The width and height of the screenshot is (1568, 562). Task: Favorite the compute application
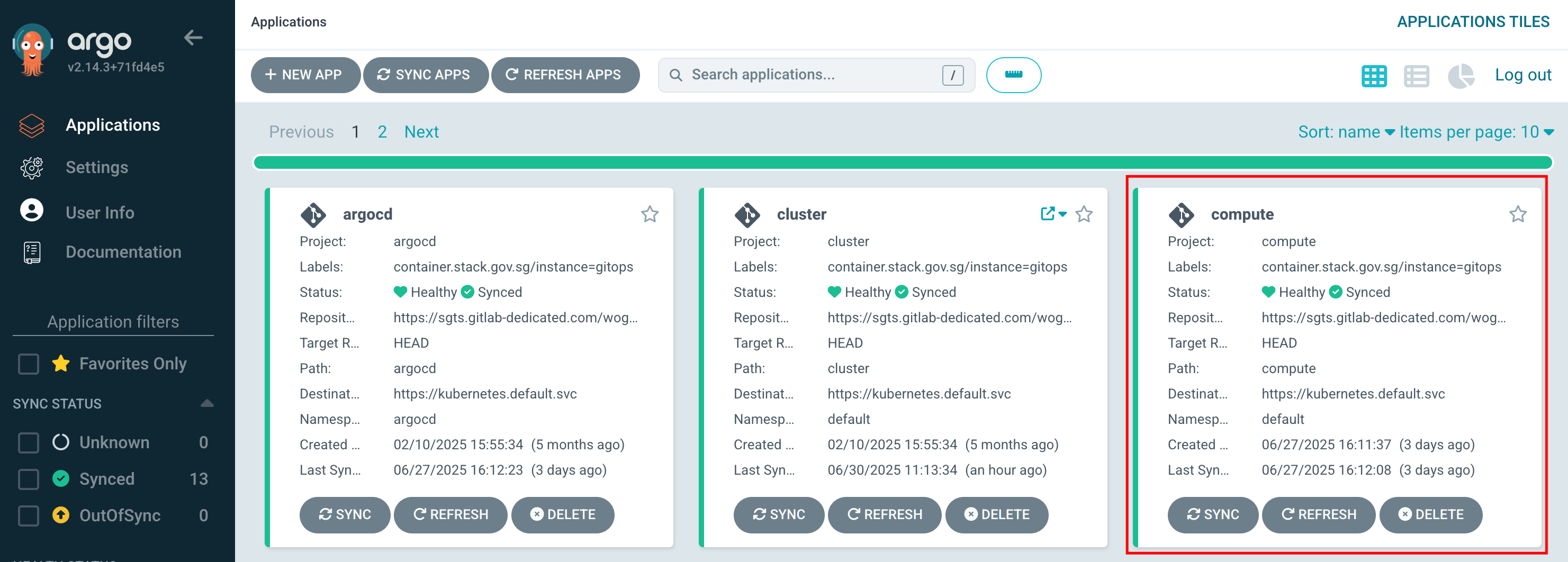coord(1518,214)
